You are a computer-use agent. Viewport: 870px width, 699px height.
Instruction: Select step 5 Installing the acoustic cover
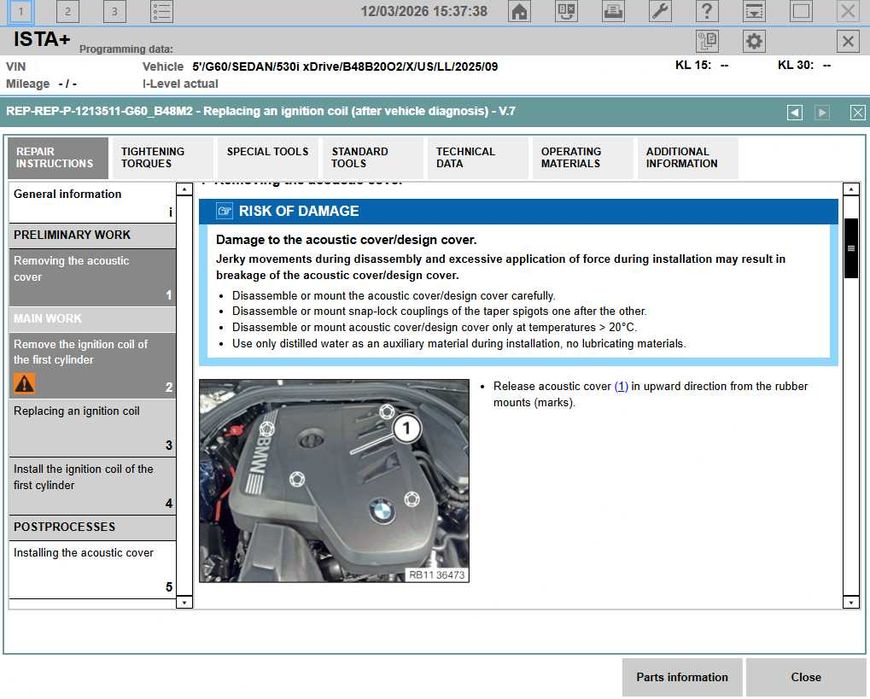coord(92,570)
